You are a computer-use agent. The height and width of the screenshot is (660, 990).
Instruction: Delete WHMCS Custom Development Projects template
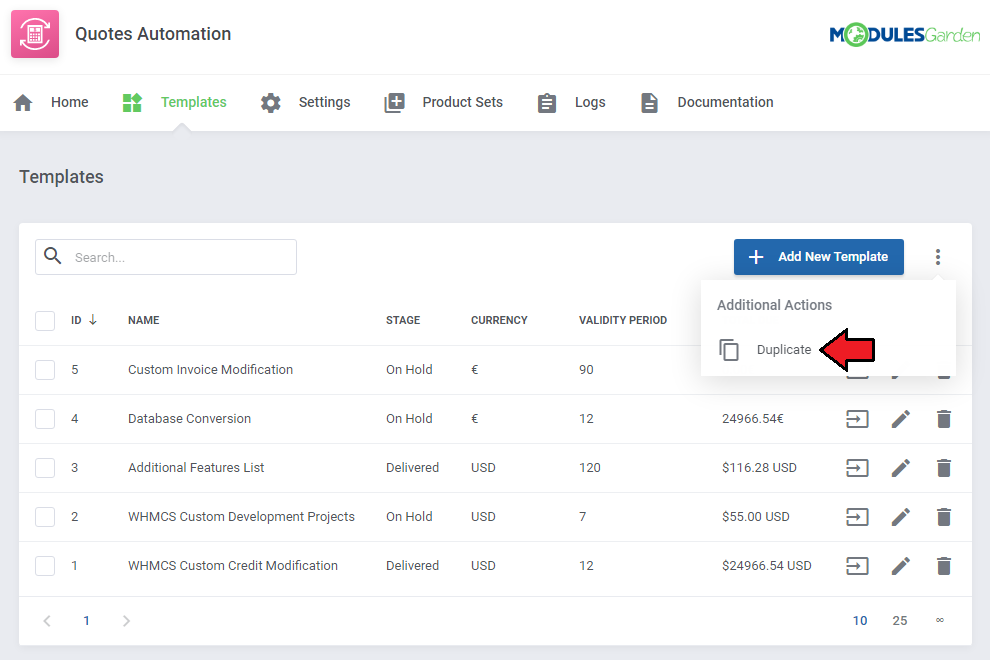[944, 517]
